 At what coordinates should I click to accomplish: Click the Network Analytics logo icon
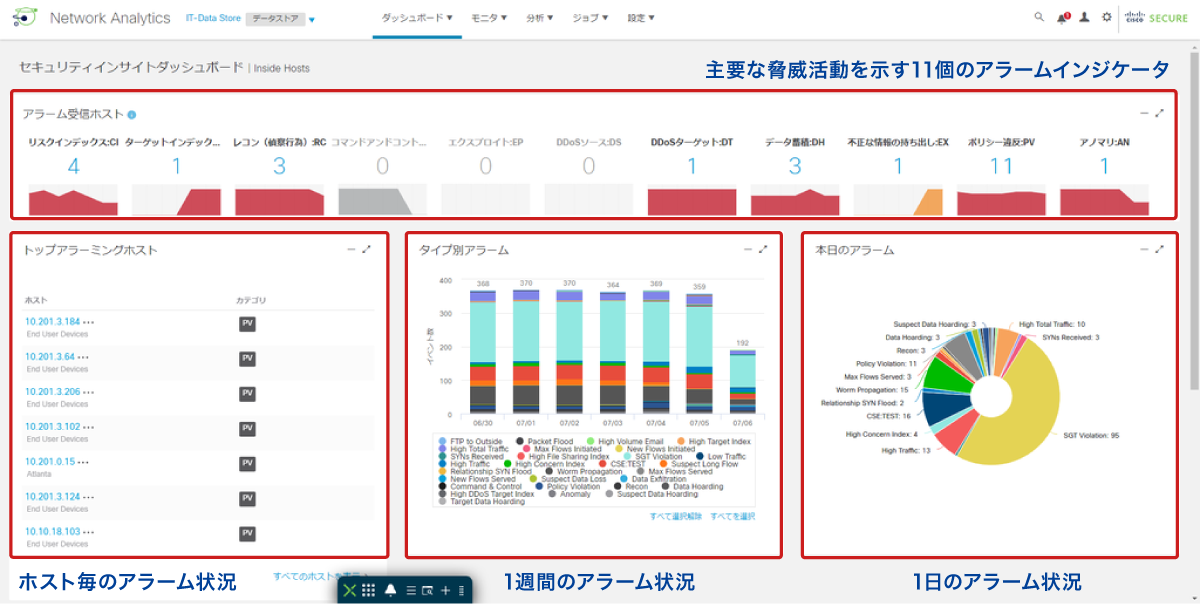(x=26, y=17)
